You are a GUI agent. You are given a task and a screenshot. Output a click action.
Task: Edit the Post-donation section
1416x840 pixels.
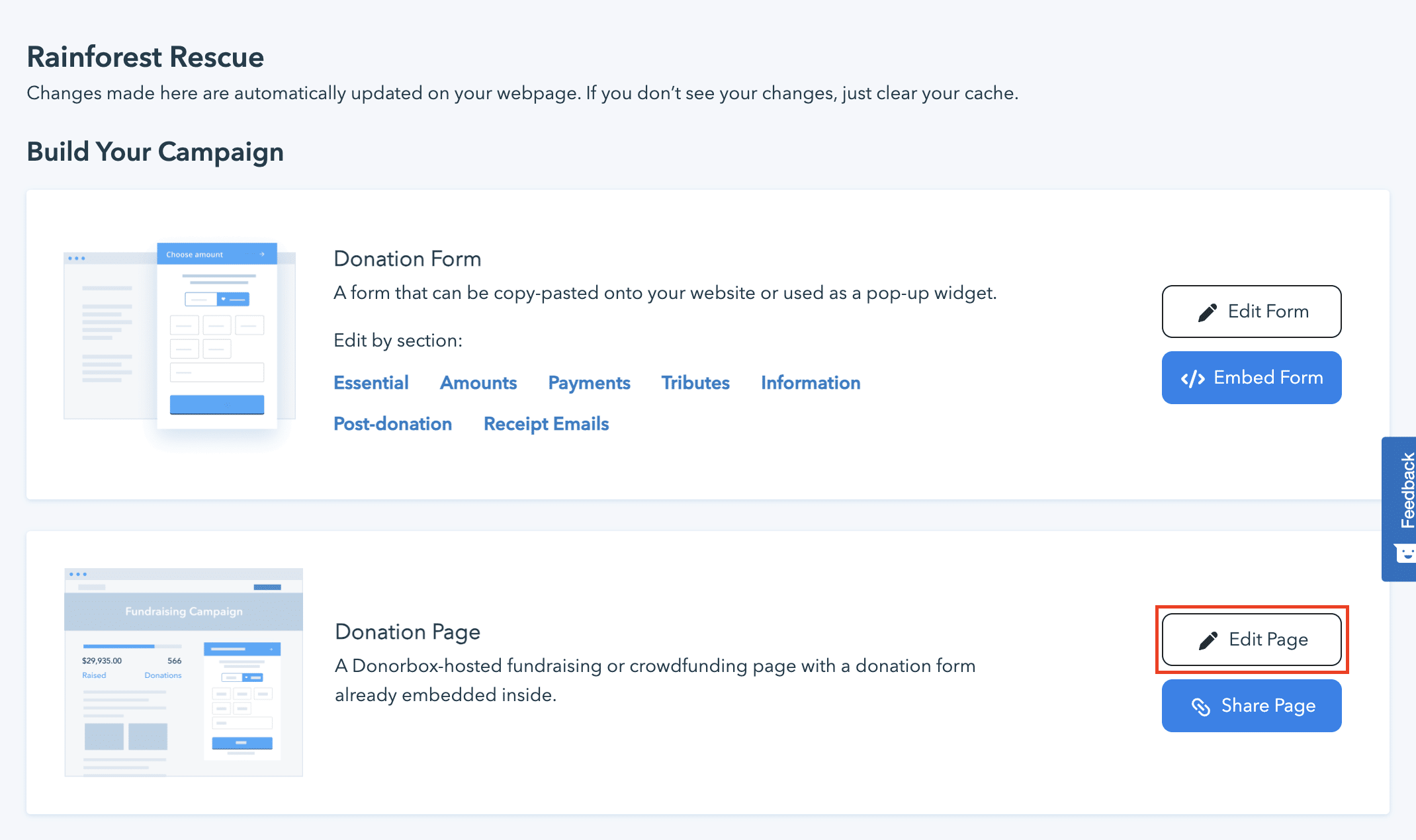click(x=392, y=424)
